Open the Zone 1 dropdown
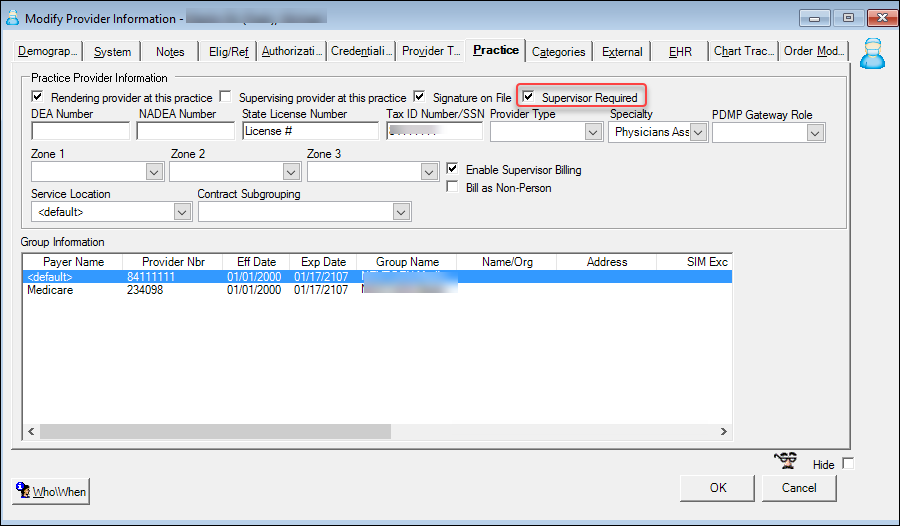 click(x=154, y=172)
